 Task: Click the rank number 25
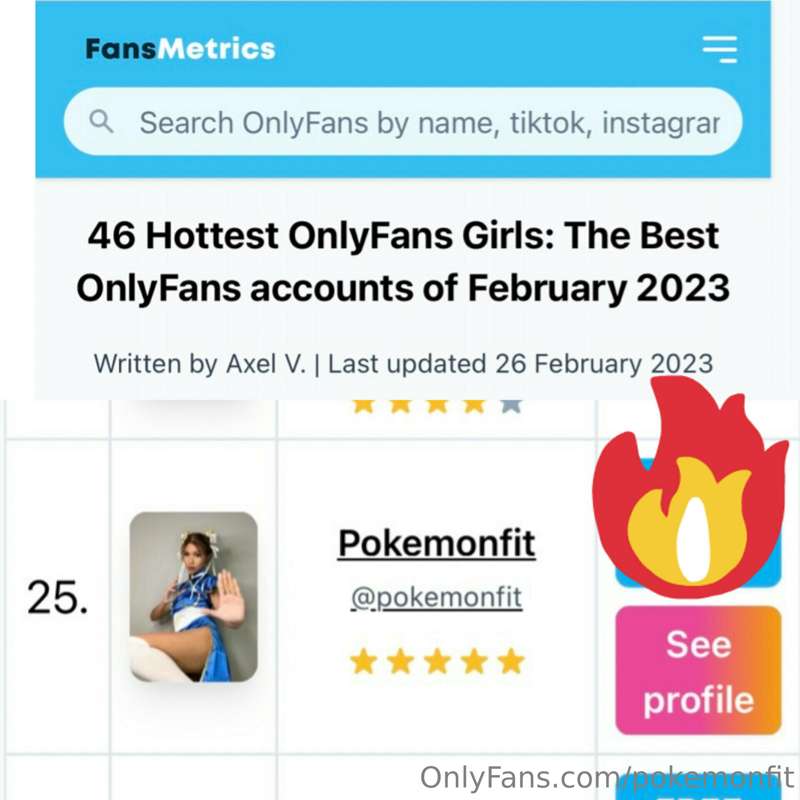(57, 598)
